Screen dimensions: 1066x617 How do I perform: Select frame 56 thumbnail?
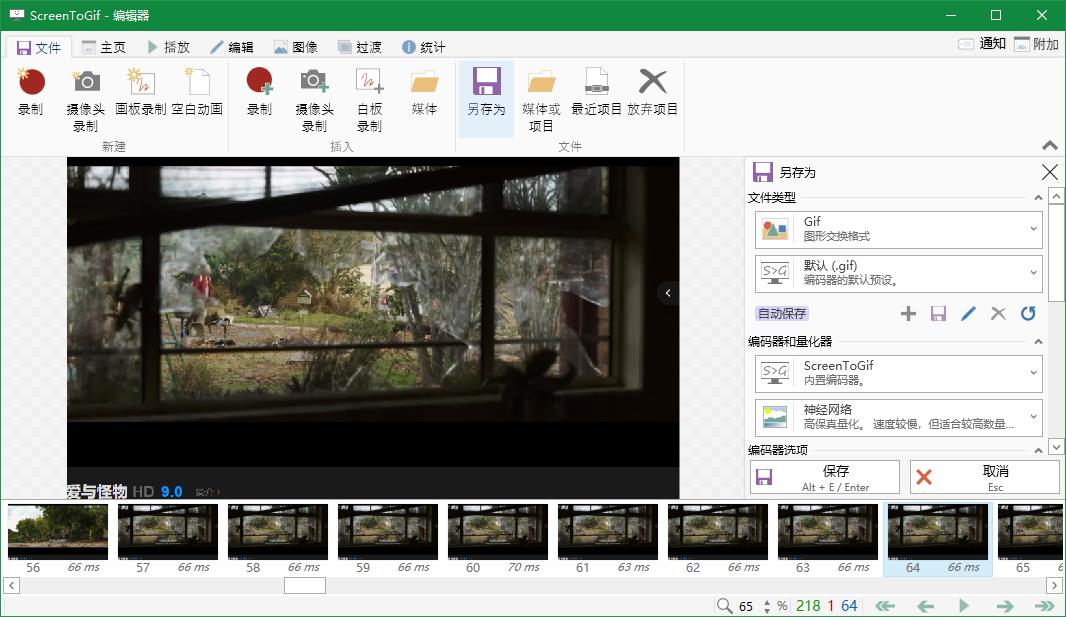click(58, 540)
